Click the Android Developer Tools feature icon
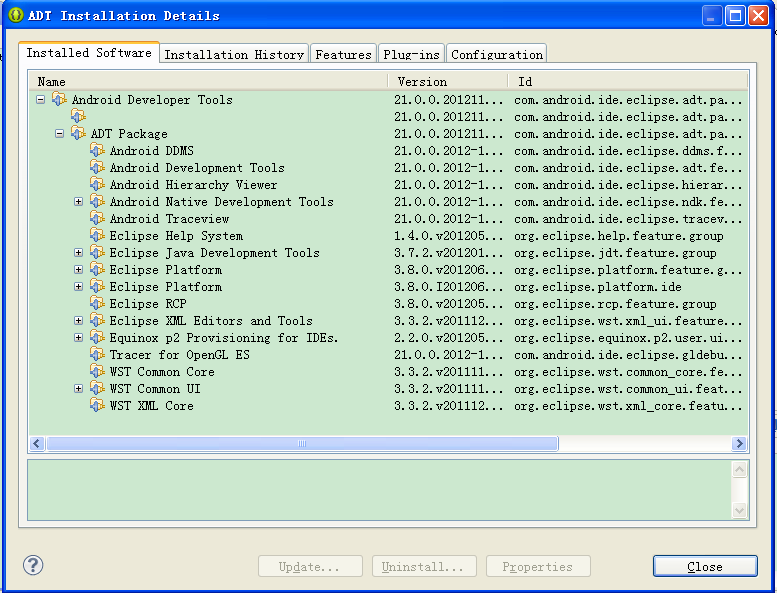 tap(59, 100)
